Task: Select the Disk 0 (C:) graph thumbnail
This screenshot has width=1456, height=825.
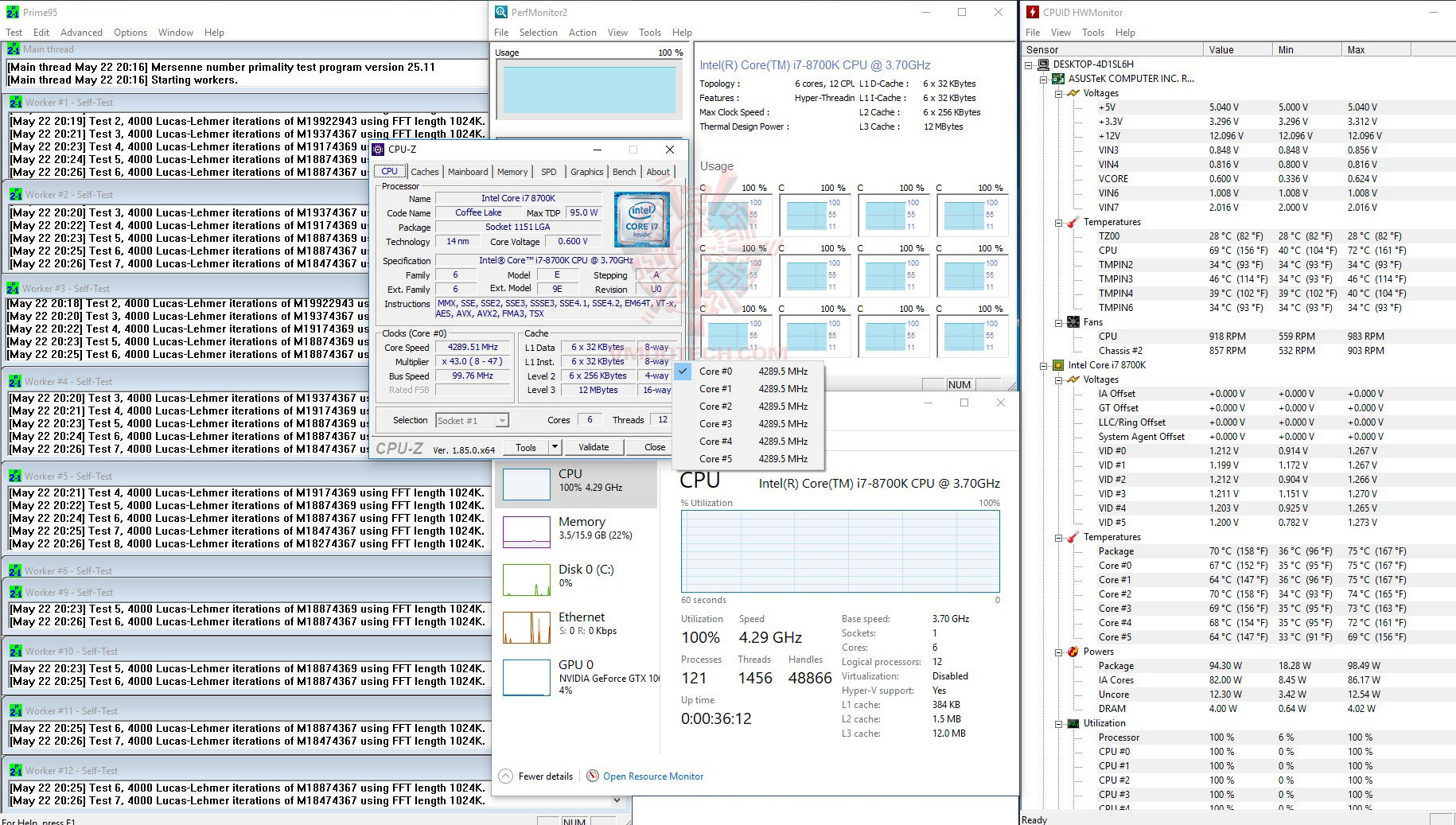Action: tap(527, 580)
